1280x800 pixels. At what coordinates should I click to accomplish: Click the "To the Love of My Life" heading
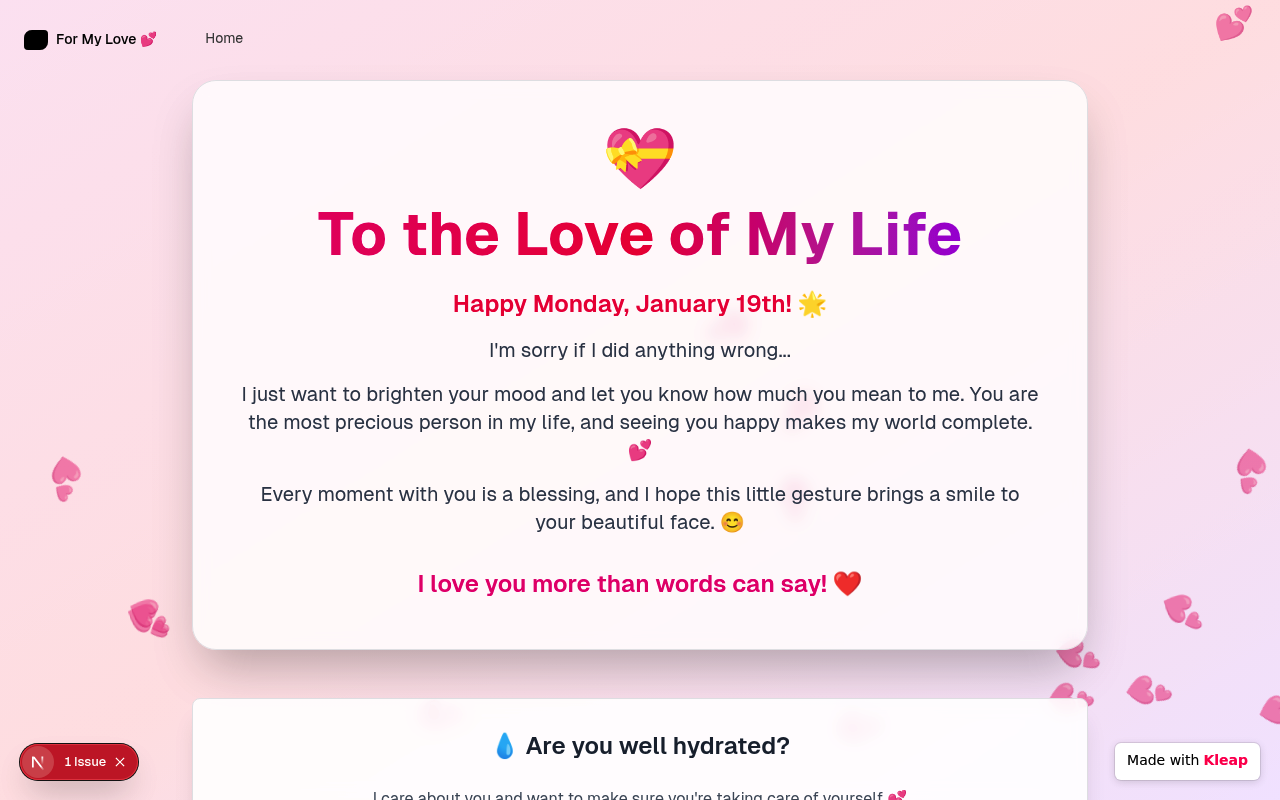click(x=640, y=234)
